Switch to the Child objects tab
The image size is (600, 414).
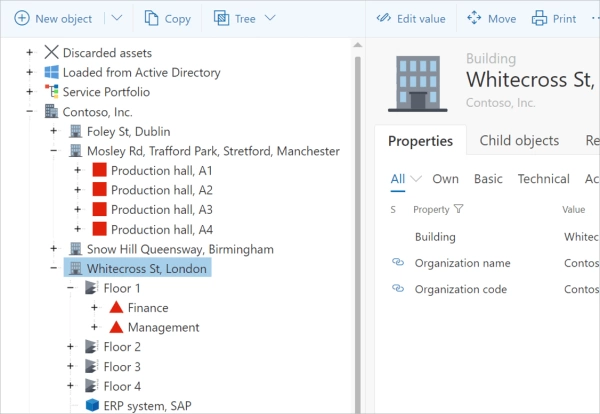pos(519,140)
